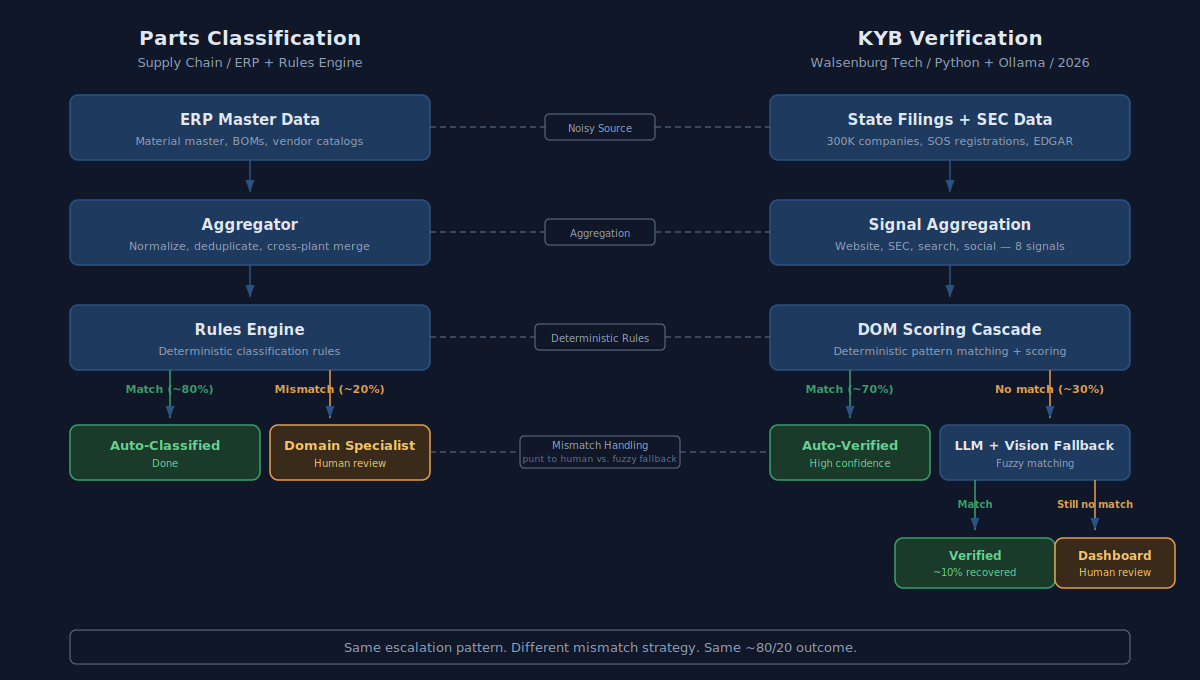Click the Deterministic Rules label

[x=600, y=337]
